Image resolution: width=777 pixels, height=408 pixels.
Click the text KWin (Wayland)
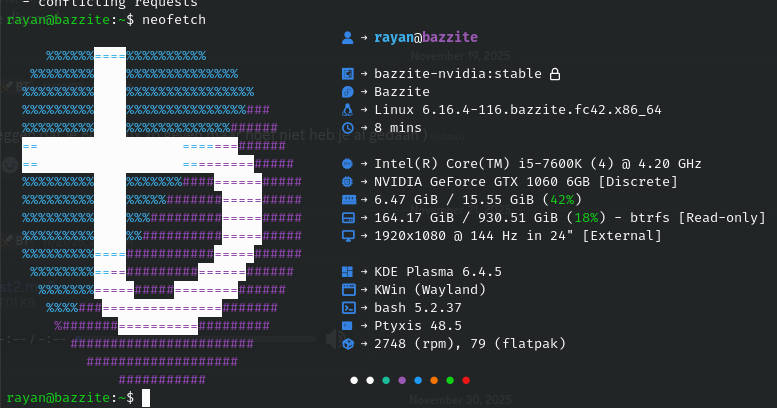(430, 290)
